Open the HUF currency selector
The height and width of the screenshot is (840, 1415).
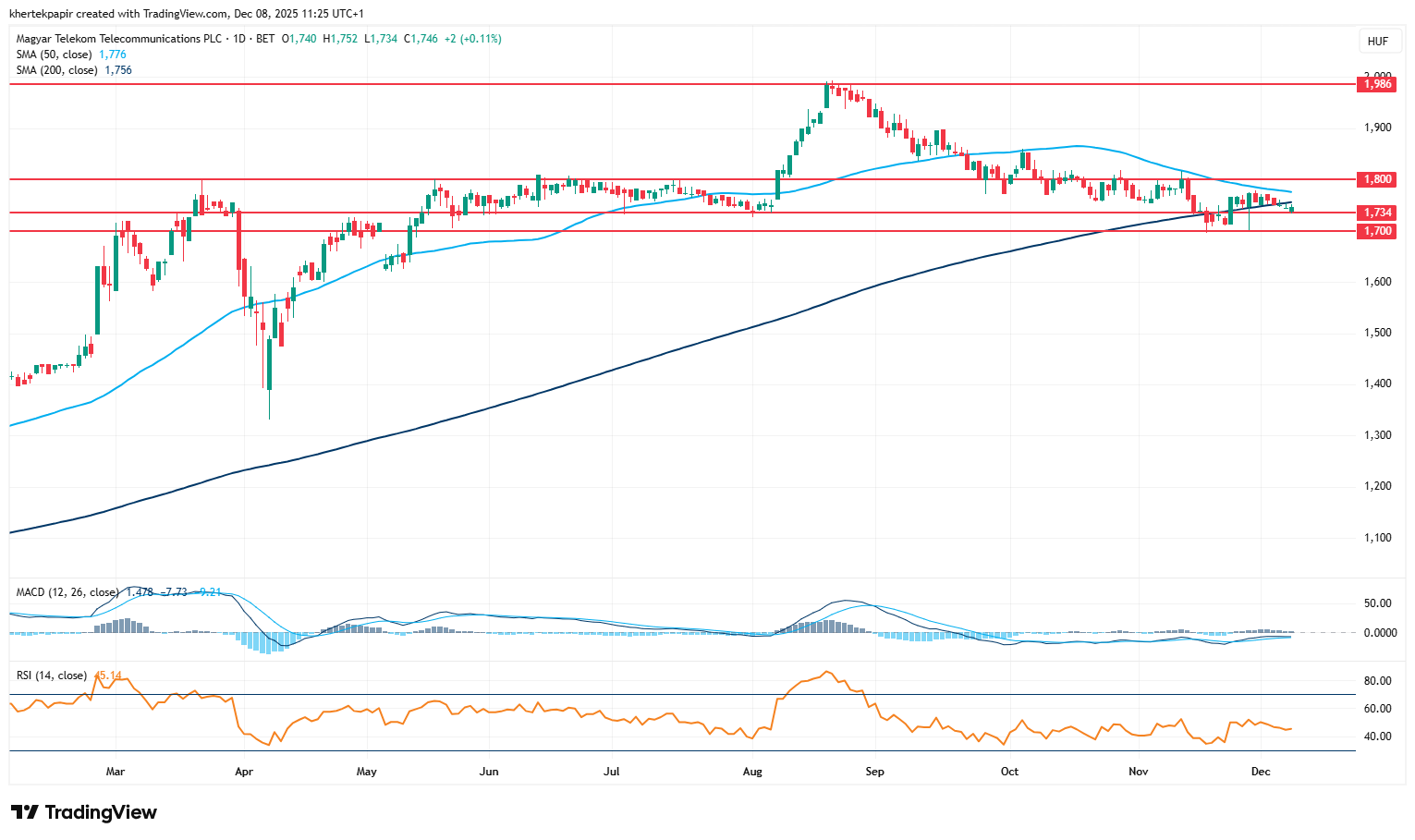pyautogui.click(x=1377, y=42)
